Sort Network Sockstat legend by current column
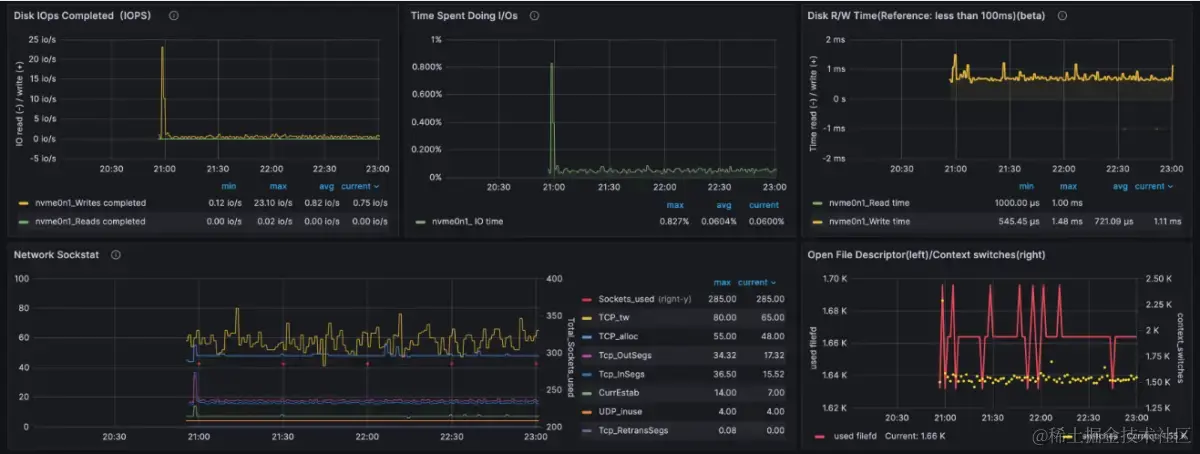This screenshot has height=454, width=1200. pos(757,282)
